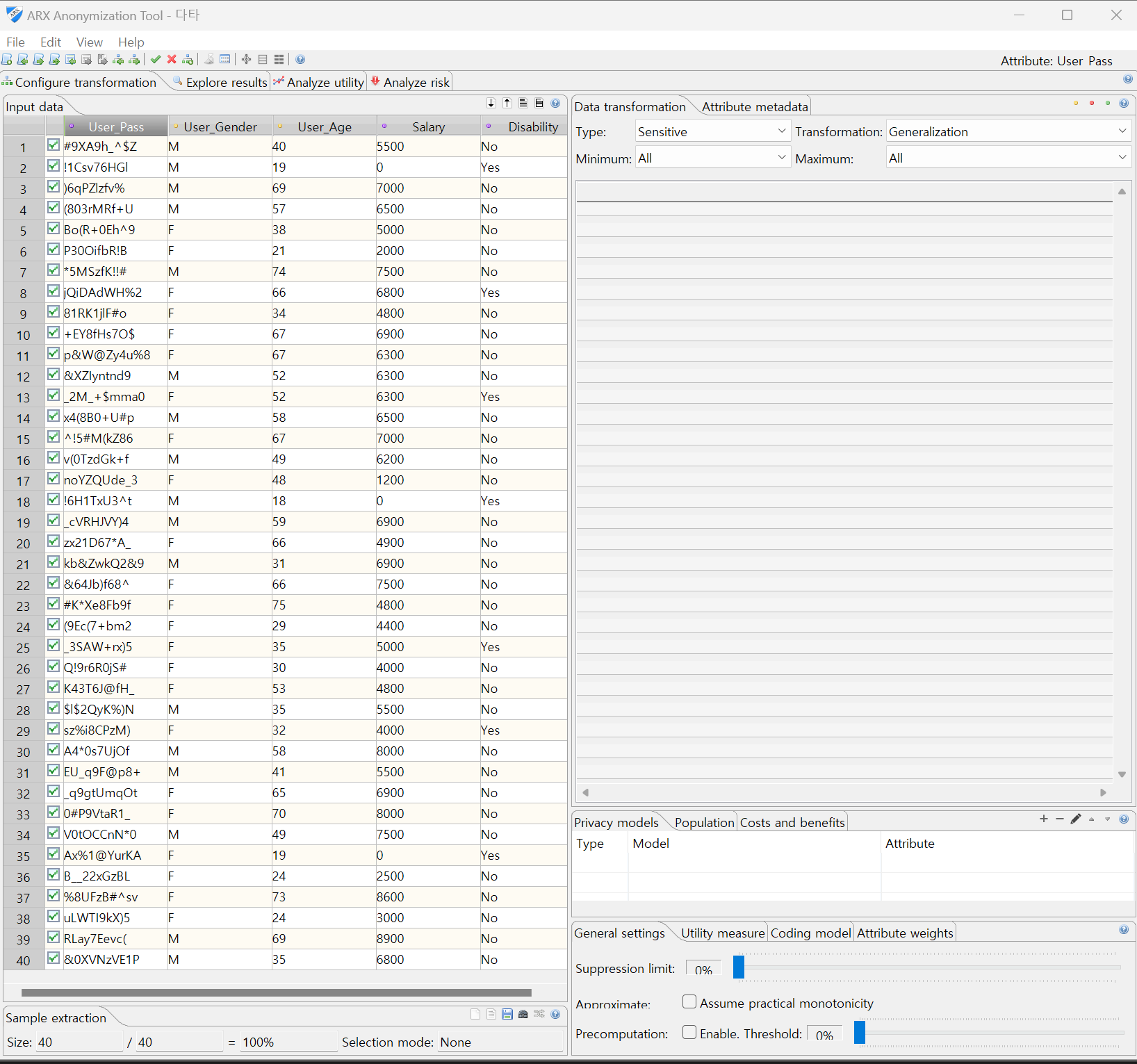Viewport: 1137px width, 1064px height.
Task: Open the Costs and benefits tab
Action: pyautogui.click(x=792, y=822)
